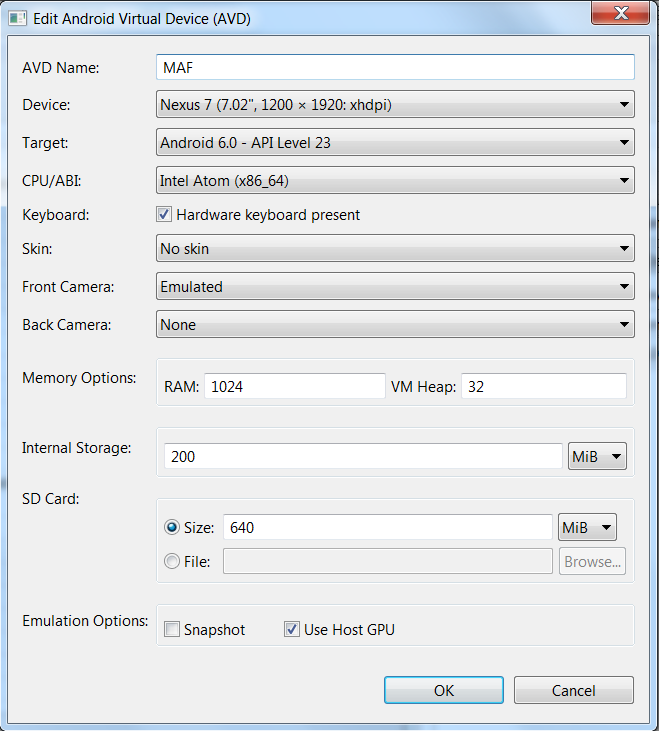The image size is (659, 731).
Task: Edit the AVD Name field
Action: [x=395, y=67]
